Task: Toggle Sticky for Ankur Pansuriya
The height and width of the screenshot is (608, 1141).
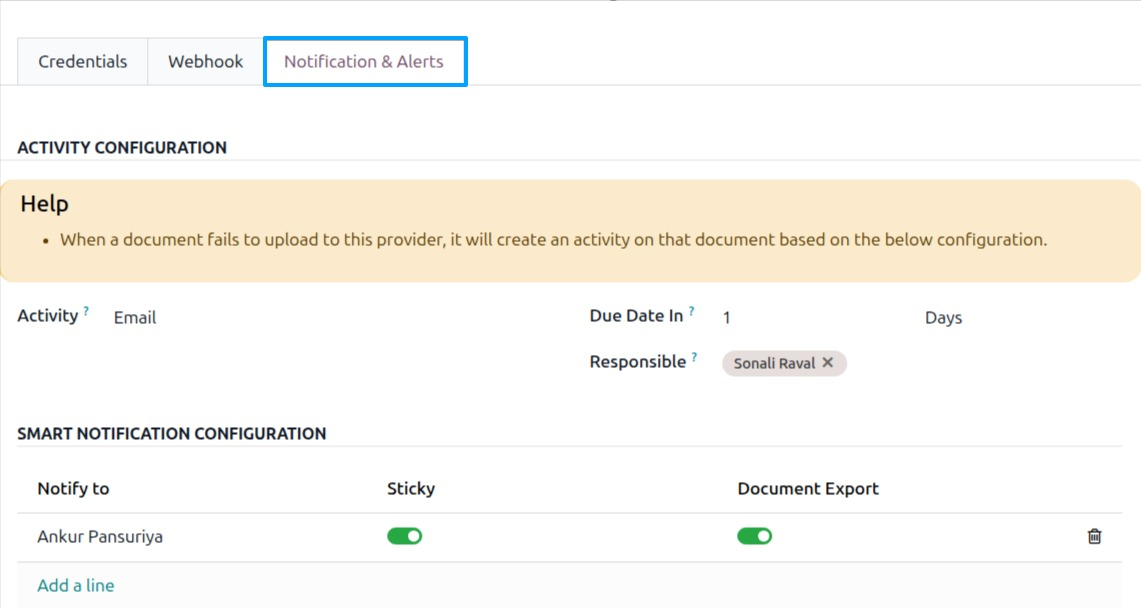Action: 405,537
